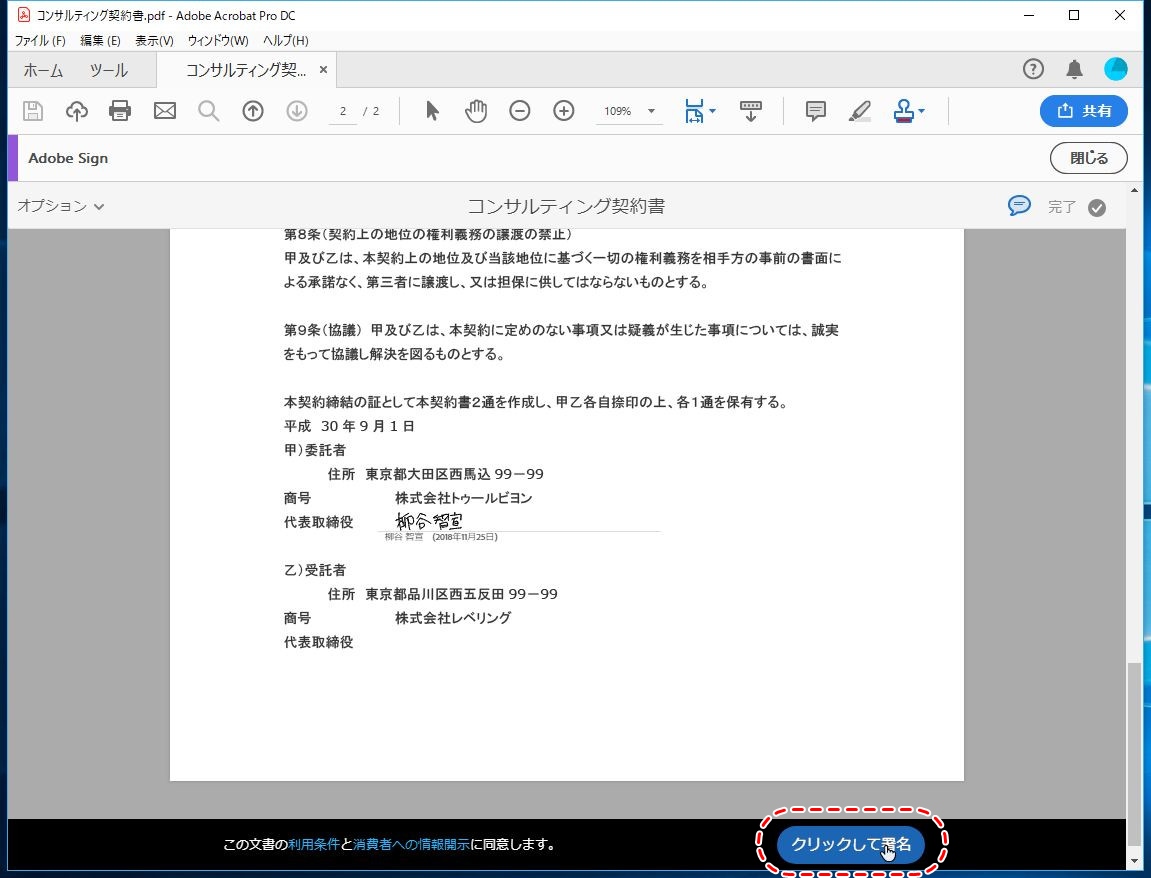
Task: Zoom in using the plus icon
Action: (x=564, y=111)
